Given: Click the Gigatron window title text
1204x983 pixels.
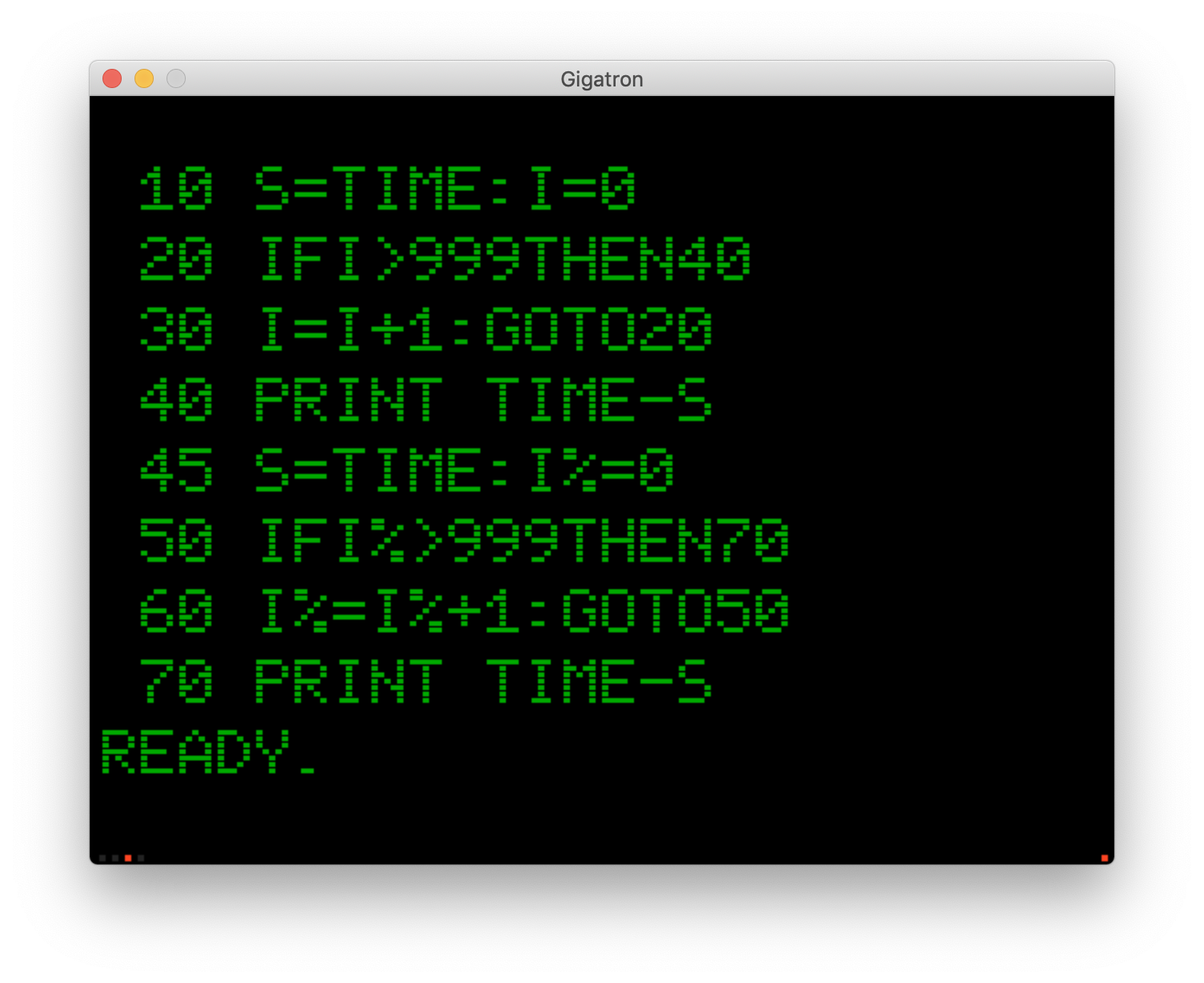Looking at the screenshot, I should coord(601,79).
